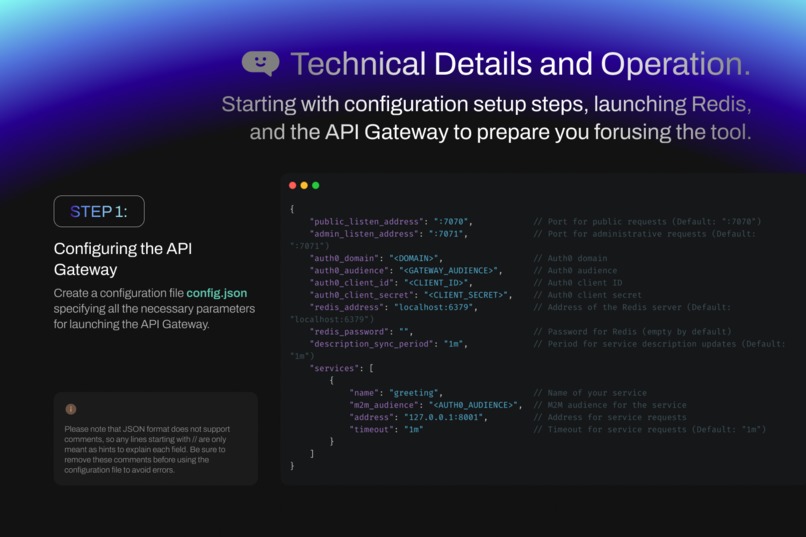Image resolution: width=806 pixels, height=537 pixels.
Task: Click the red close dot of code window
Action: (292, 186)
